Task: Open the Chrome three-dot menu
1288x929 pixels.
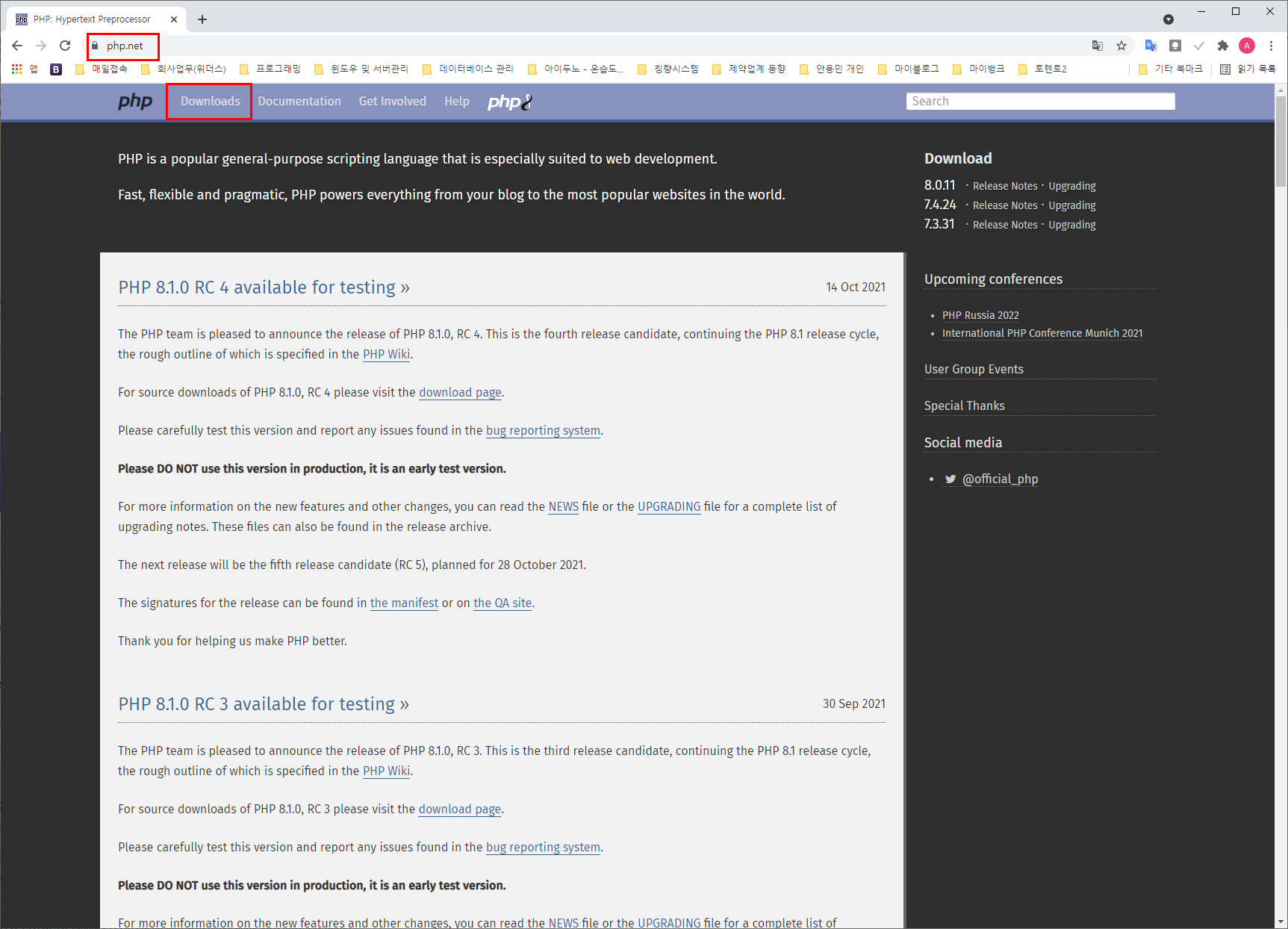Action: [1271, 46]
